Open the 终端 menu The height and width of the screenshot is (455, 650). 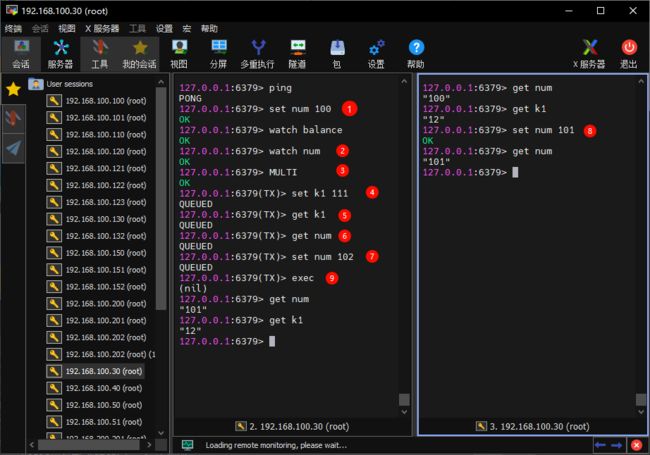[x=13, y=29]
